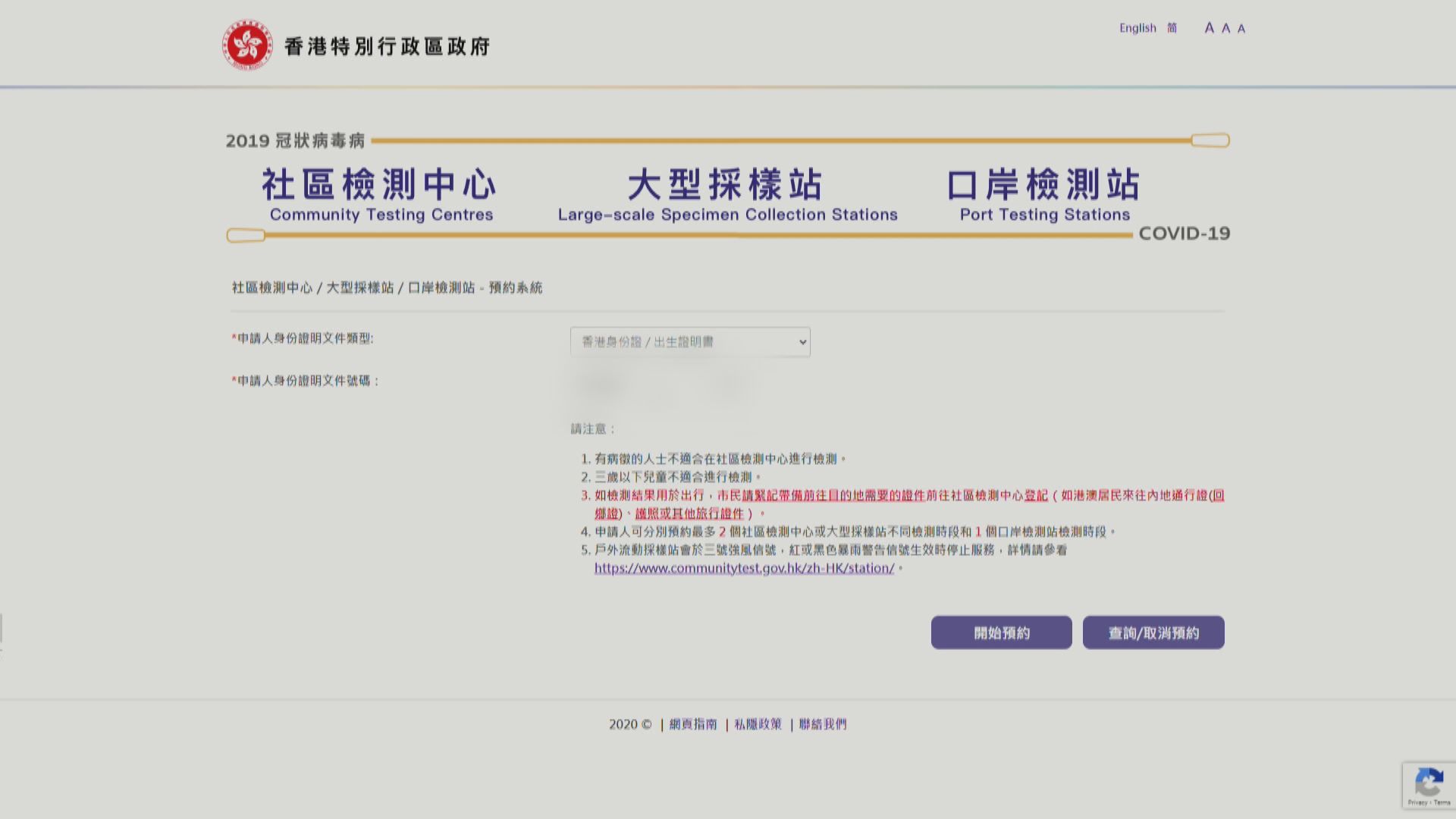Click the 口岸檢測站 banner heading
The image size is (1456, 819).
pos(1043,184)
